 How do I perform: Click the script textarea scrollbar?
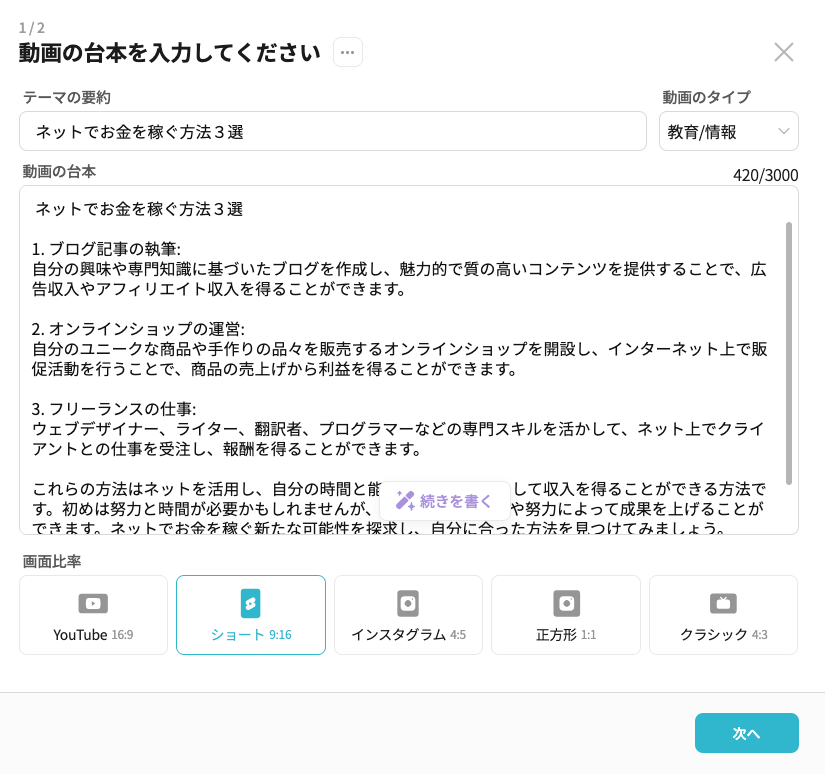coord(789,350)
